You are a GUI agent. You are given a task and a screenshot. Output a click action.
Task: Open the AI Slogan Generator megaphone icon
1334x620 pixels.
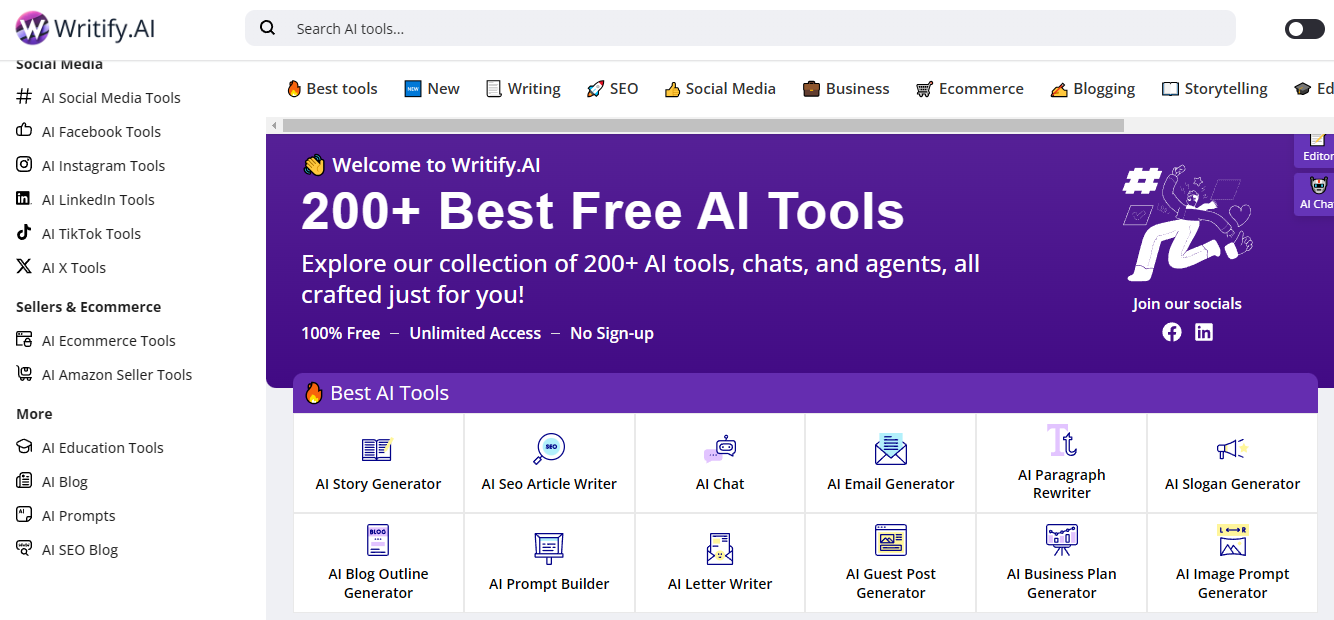pos(1231,450)
